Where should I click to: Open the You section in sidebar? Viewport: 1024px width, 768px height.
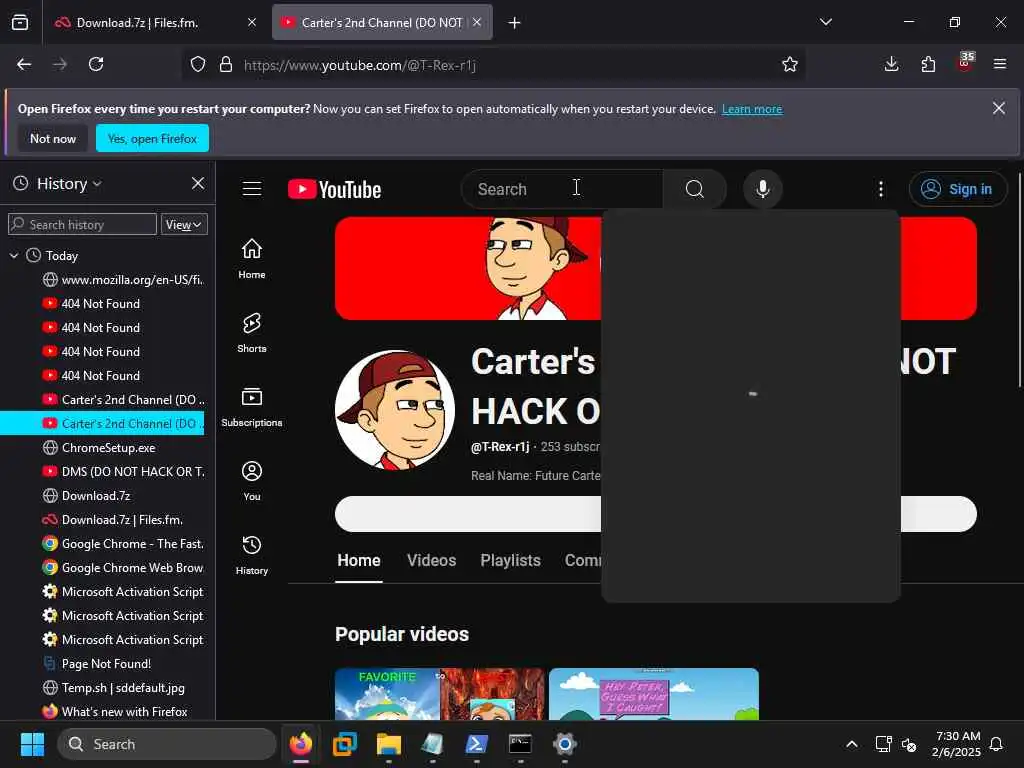(251, 481)
